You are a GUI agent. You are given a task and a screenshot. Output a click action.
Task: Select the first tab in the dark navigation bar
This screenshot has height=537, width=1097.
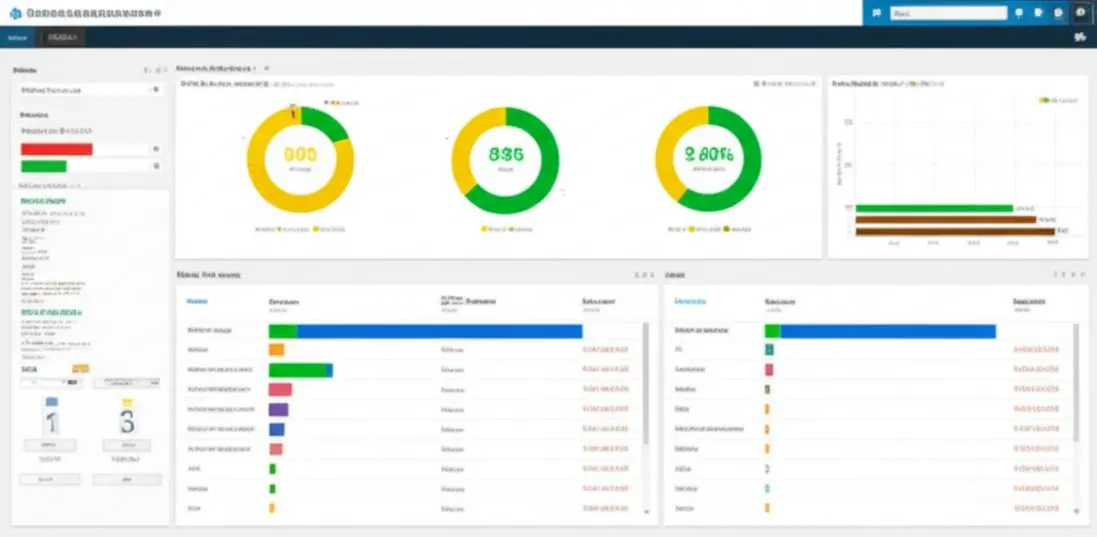[x=17, y=37]
